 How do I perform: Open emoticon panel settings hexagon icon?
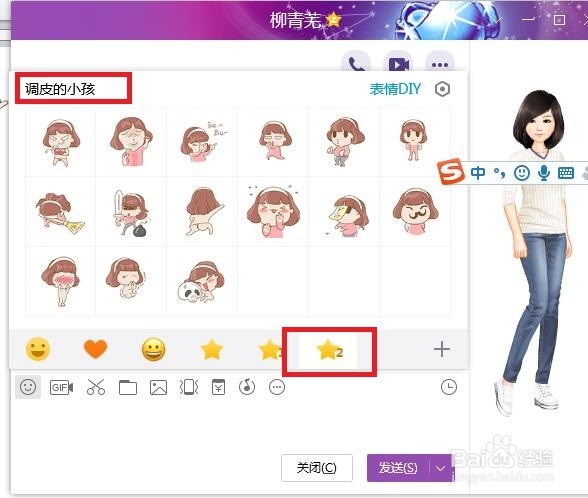click(442, 89)
